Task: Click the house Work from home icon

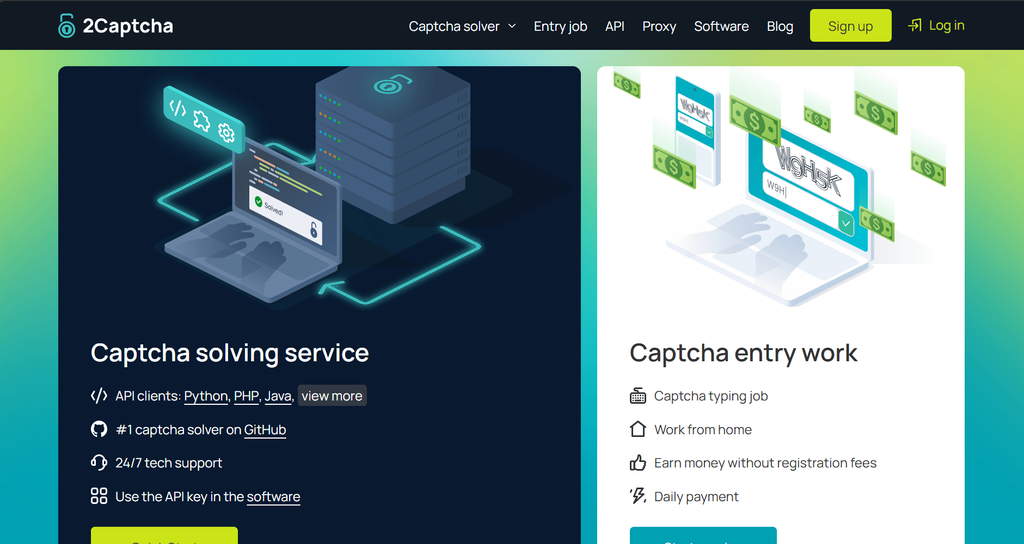Action: [x=638, y=430]
